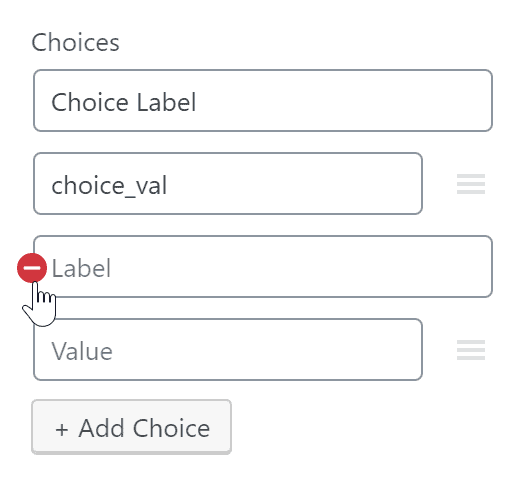Place cursor in first choice's value input
This screenshot has height=489, width=523.
(x=228, y=183)
